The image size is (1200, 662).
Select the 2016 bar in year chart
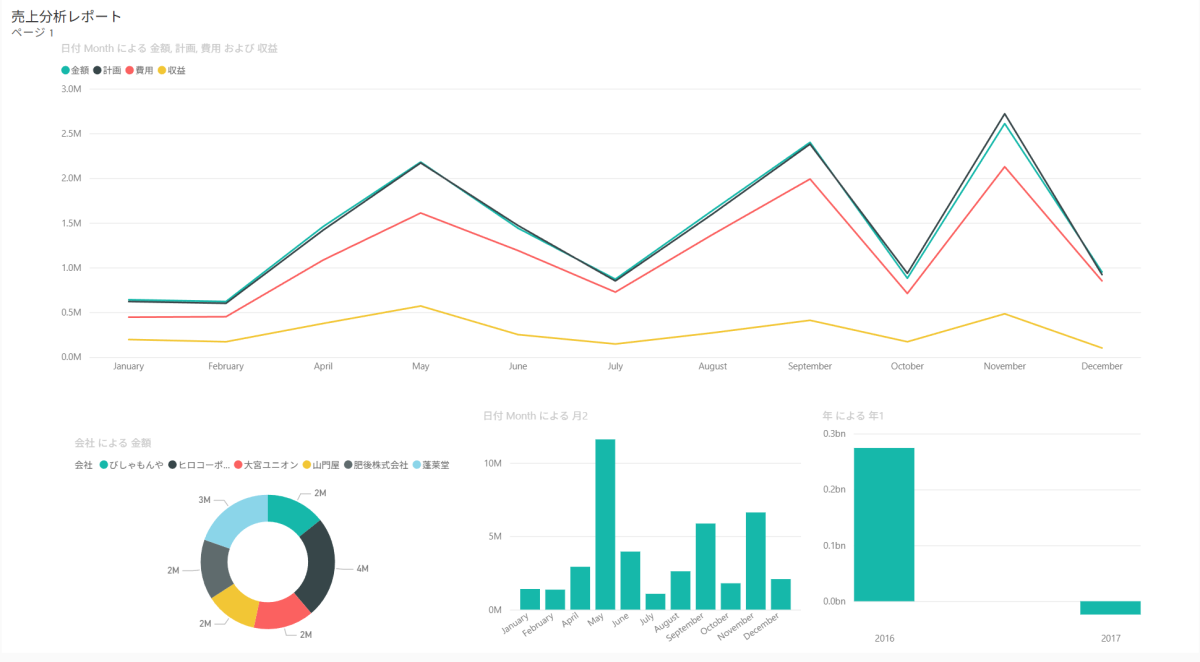[x=884, y=525]
